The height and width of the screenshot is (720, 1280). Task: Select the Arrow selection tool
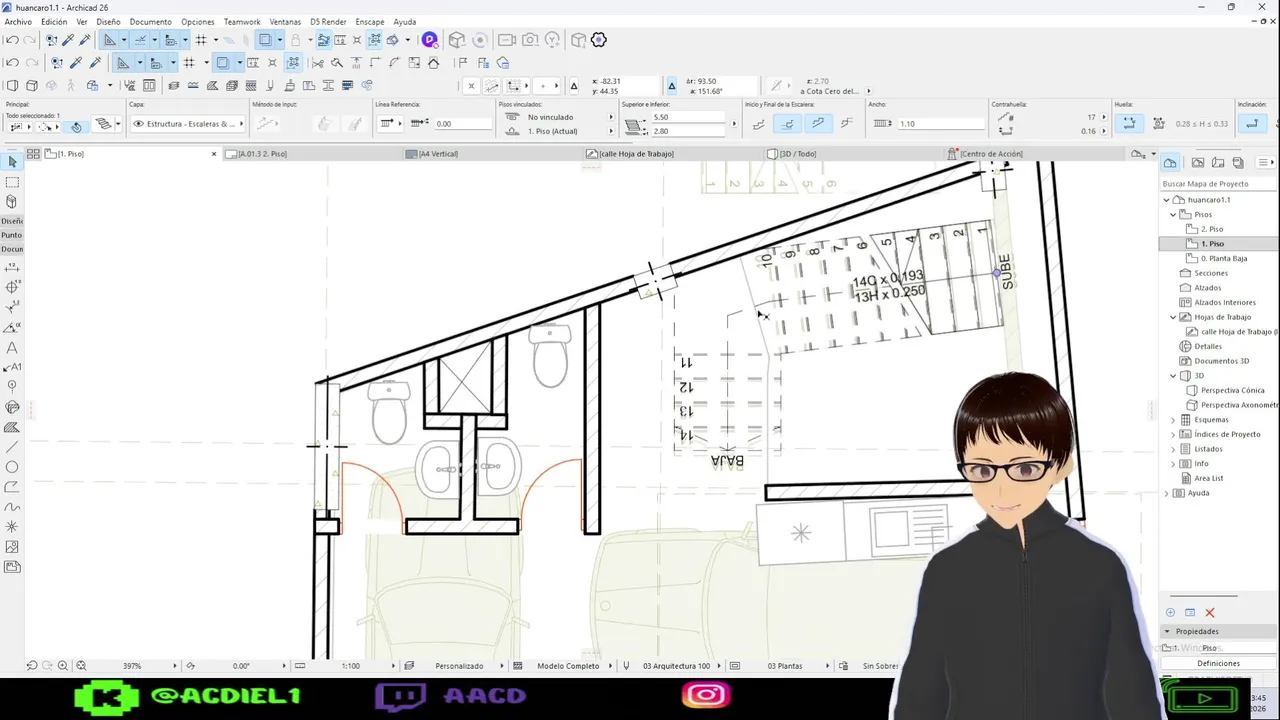(x=12, y=162)
